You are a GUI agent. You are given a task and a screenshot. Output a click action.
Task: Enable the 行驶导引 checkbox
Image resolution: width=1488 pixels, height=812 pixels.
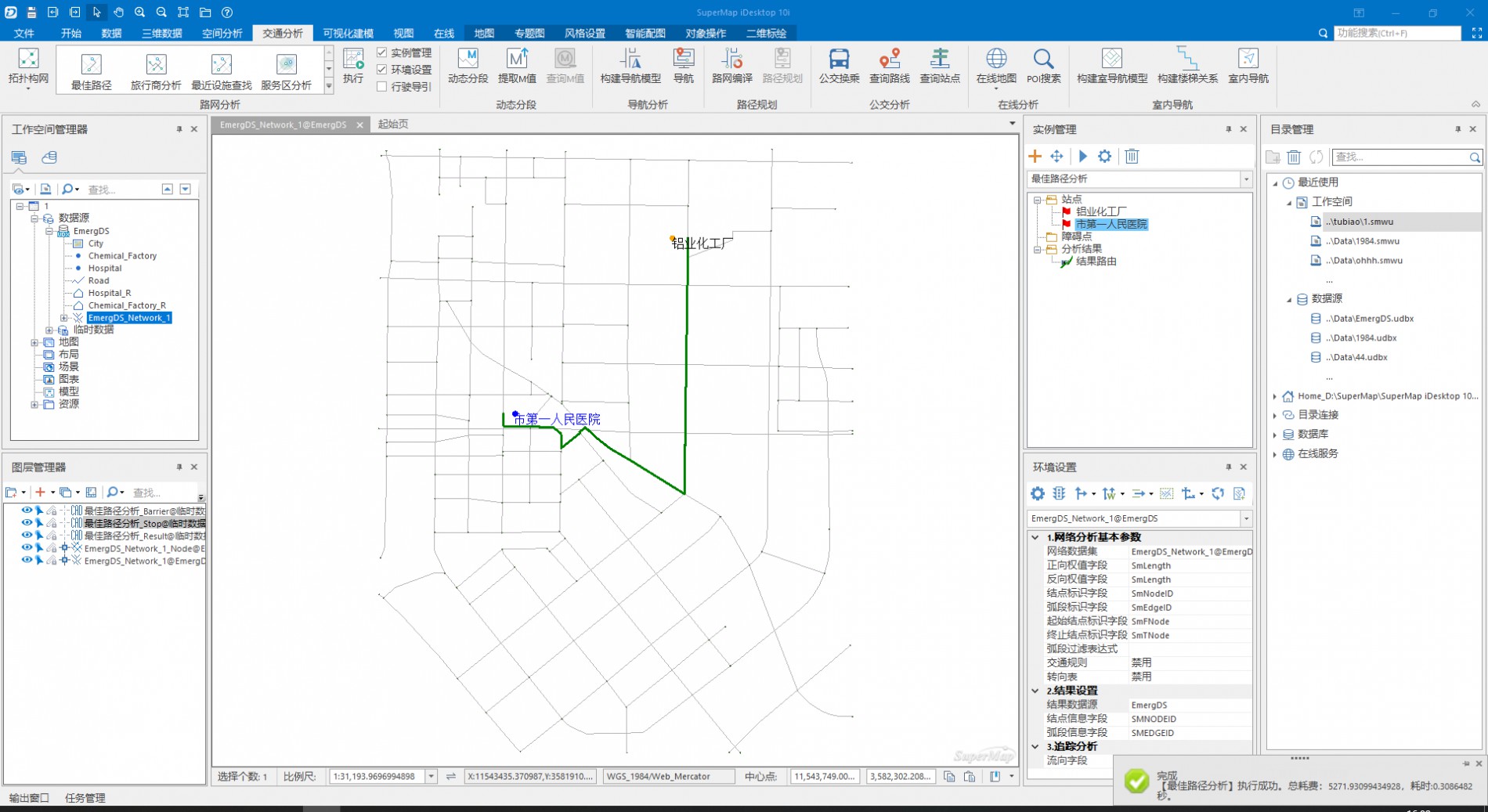382,87
